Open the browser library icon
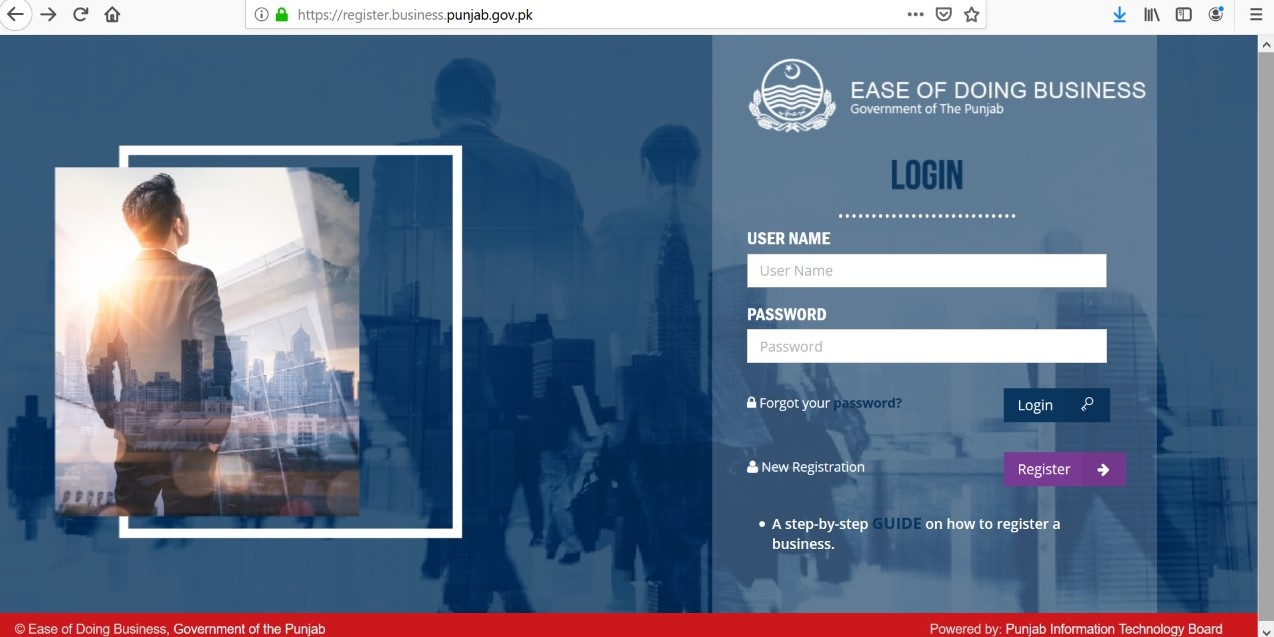This screenshot has height=637, width=1274. [1152, 15]
